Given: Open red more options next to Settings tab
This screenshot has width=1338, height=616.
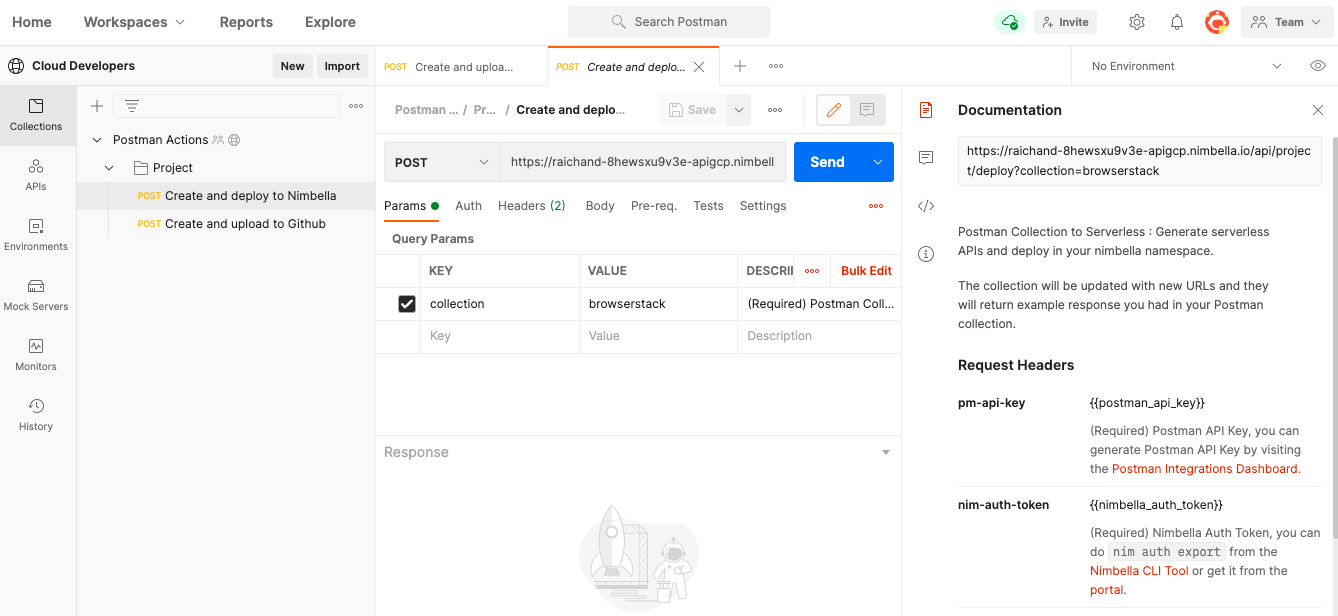Looking at the screenshot, I should coord(876,206).
